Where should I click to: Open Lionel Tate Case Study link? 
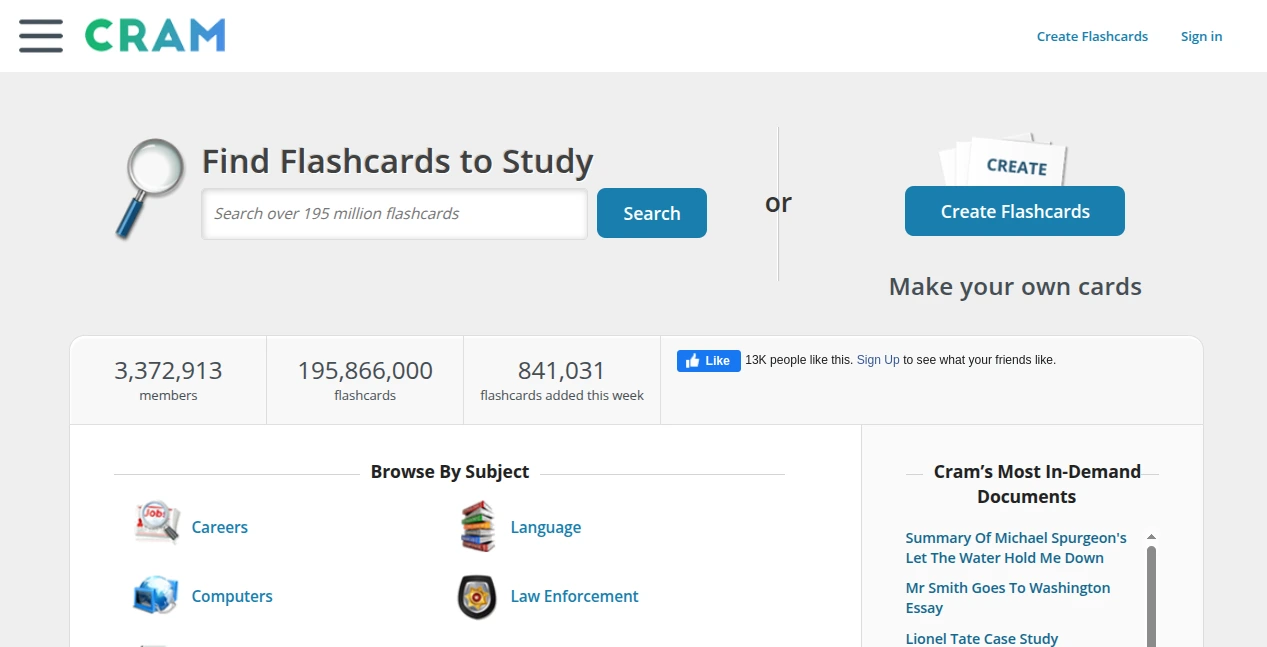tap(982, 638)
